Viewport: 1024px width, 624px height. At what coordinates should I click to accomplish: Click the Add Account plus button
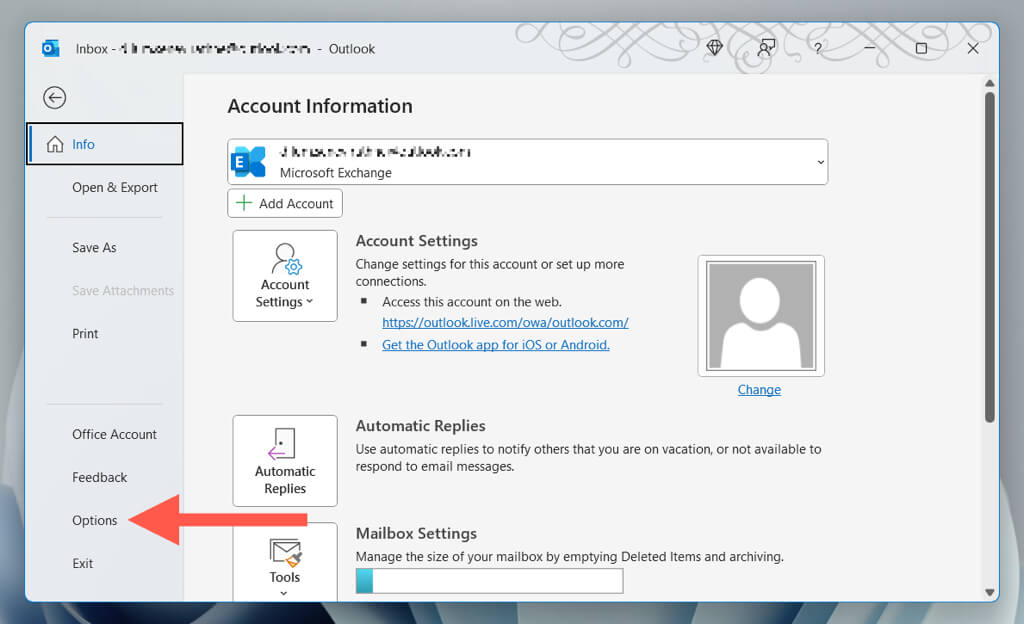[x=285, y=203]
